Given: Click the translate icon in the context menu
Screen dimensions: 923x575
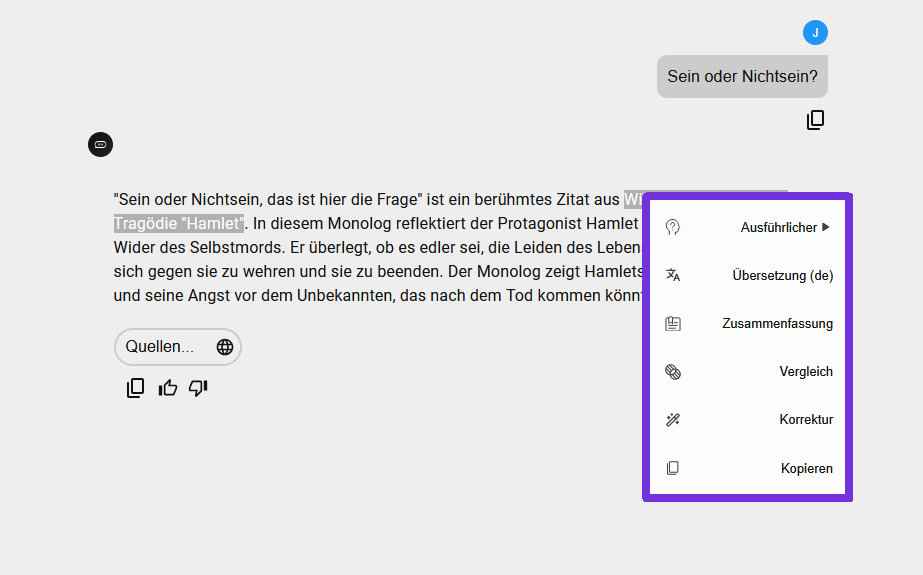Looking at the screenshot, I should [x=673, y=276].
